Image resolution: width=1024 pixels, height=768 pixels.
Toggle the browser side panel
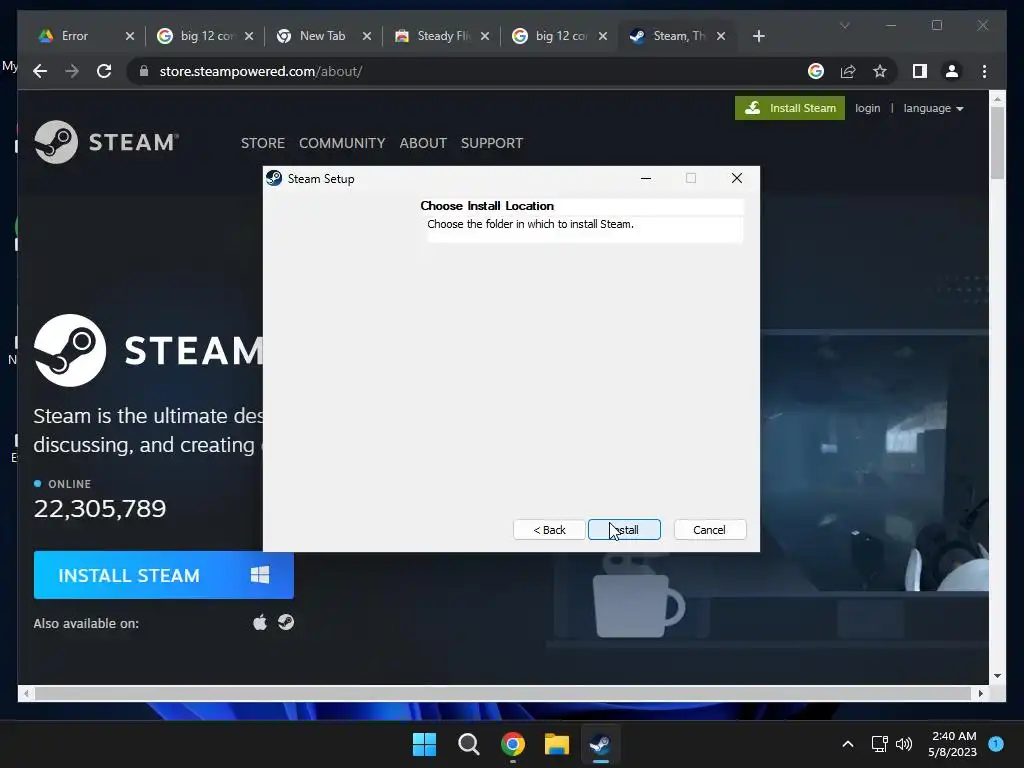(x=920, y=71)
